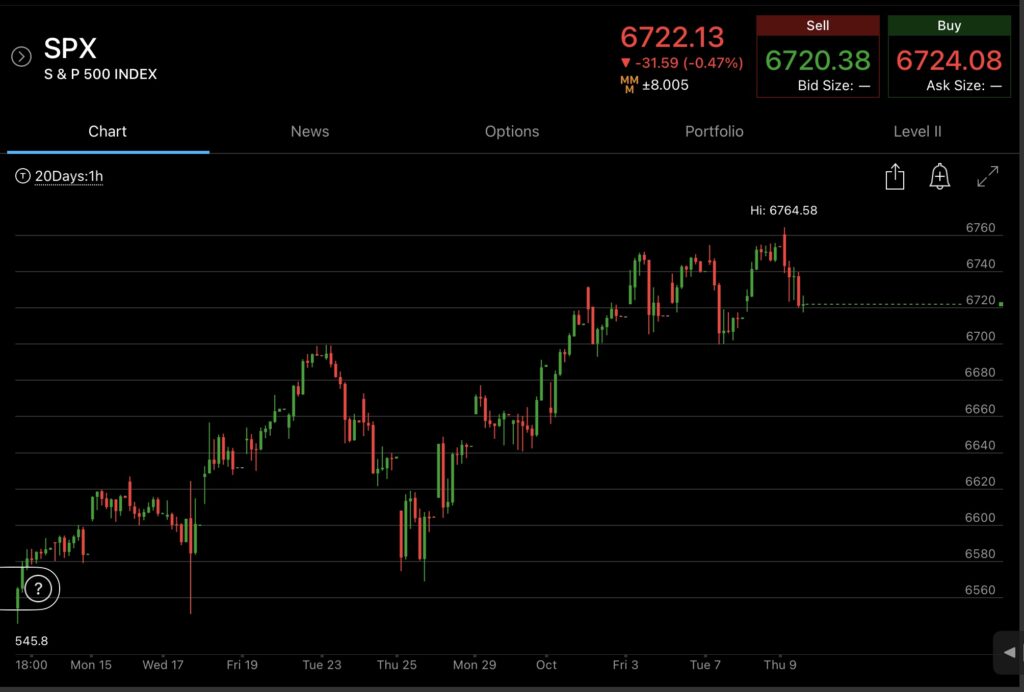Click the MM market maker icon
1024x692 pixels.
(x=629, y=85)
